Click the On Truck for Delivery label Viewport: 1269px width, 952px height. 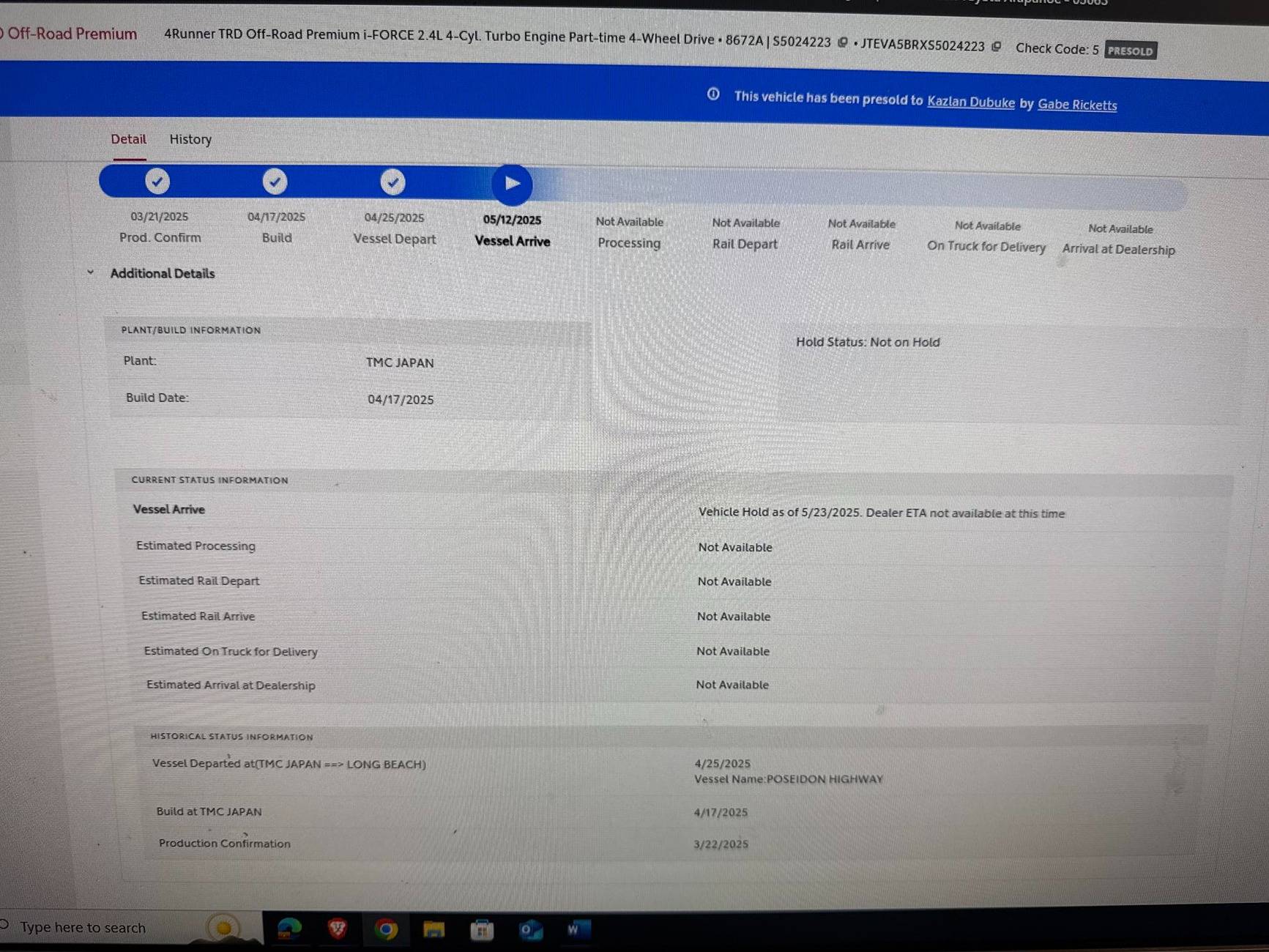click(x=986, y=247)
